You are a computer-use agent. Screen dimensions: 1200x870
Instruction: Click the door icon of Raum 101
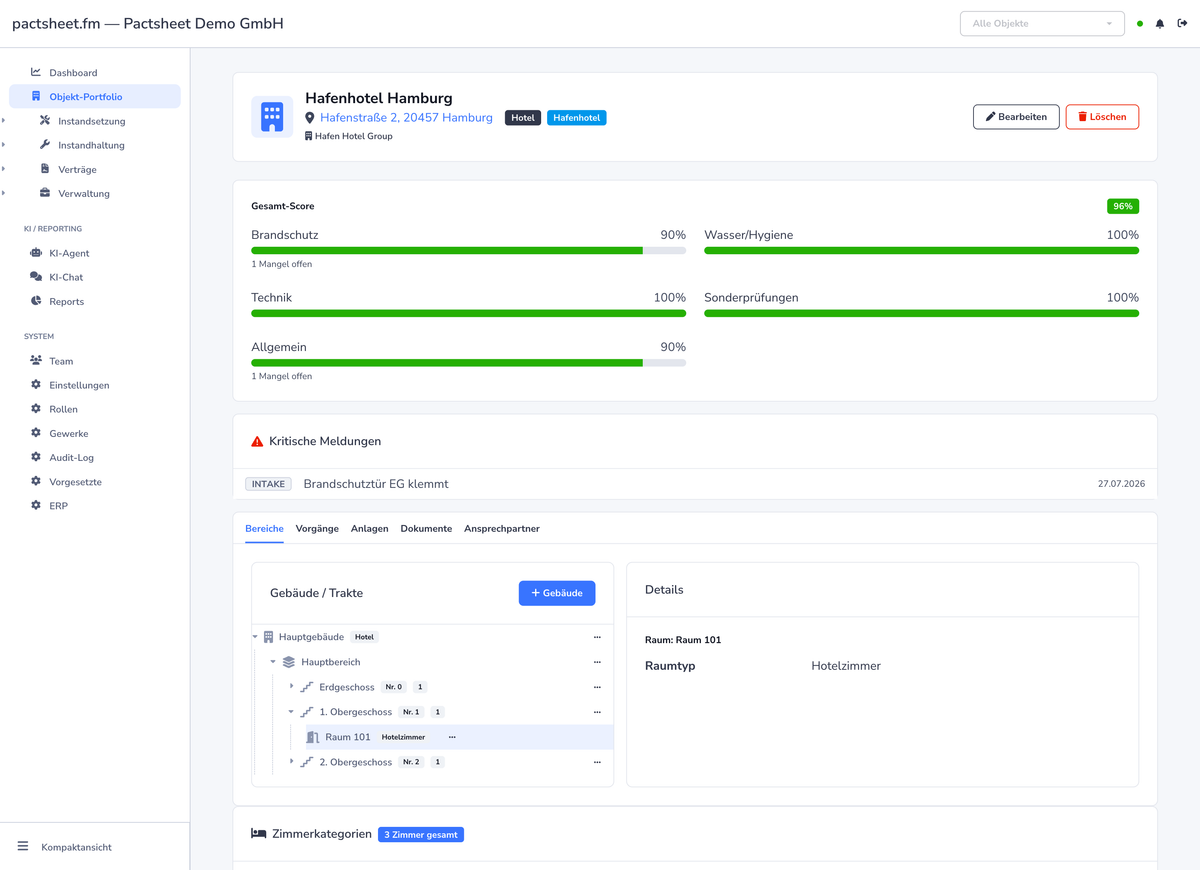(x=313, y=737)
